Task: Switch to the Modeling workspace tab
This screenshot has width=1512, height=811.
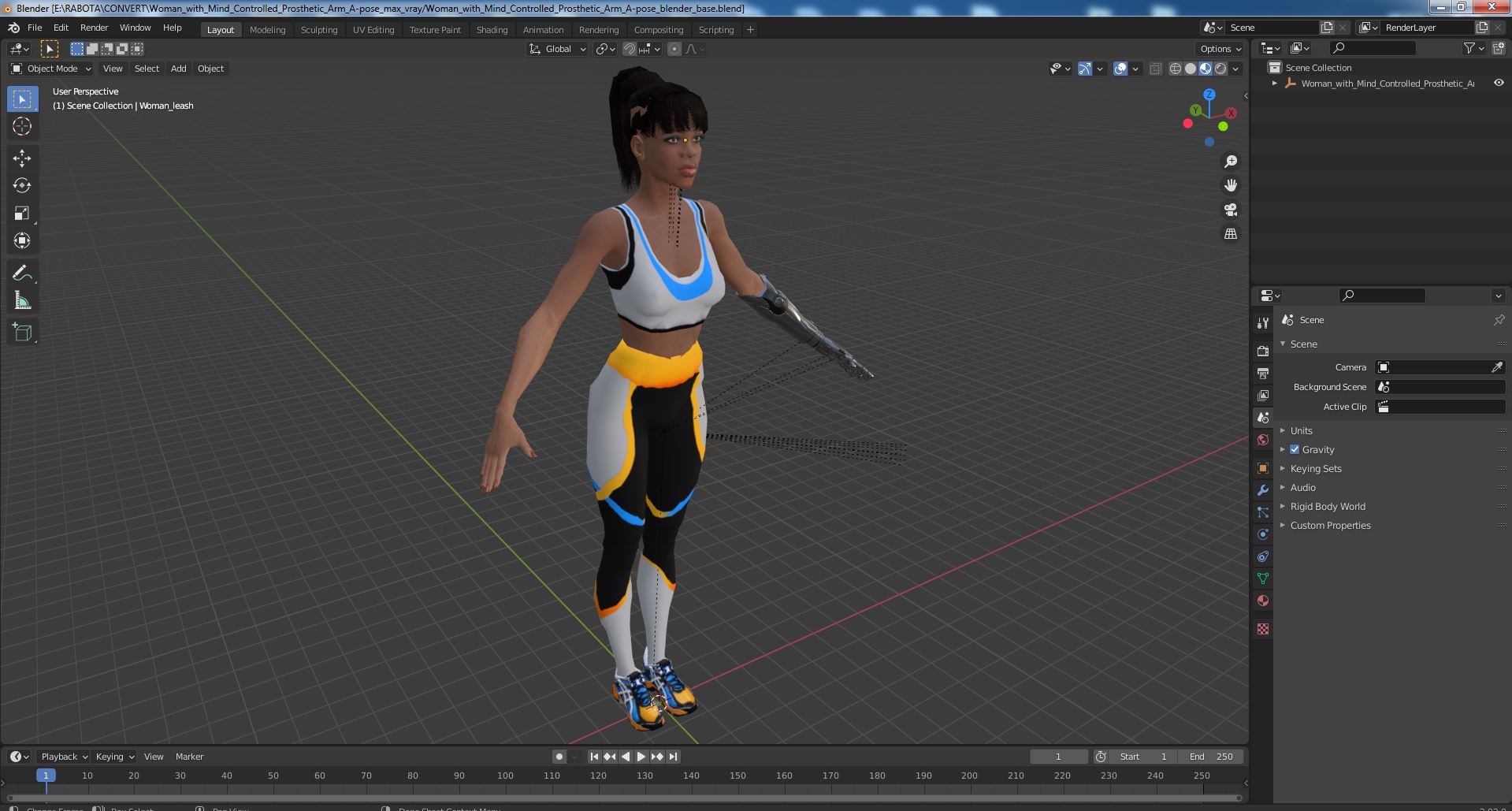Action: tap(267, 30)
